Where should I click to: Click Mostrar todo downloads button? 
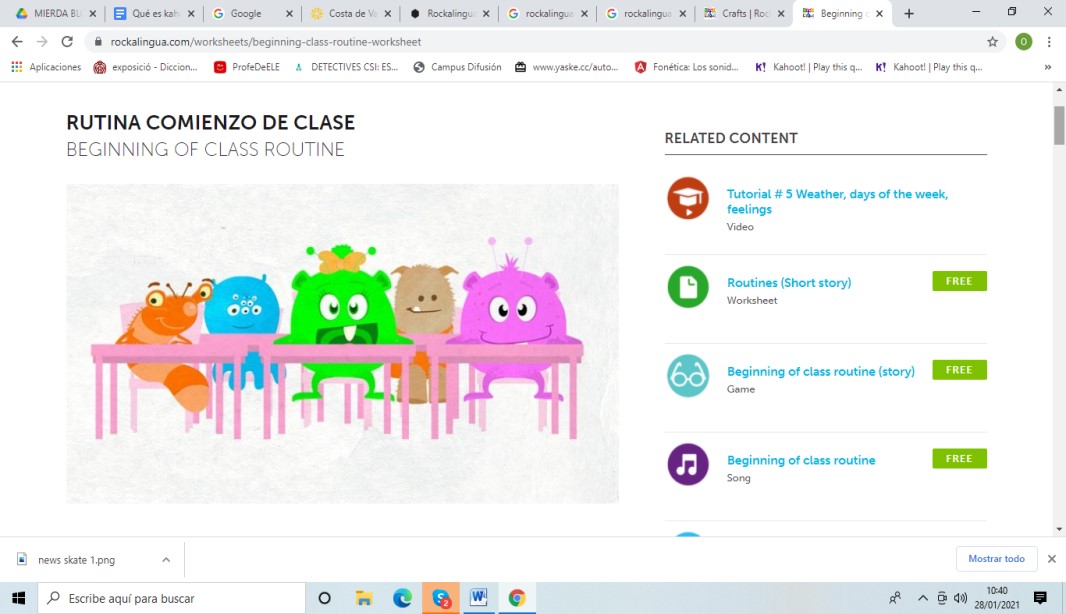point(996,558)
